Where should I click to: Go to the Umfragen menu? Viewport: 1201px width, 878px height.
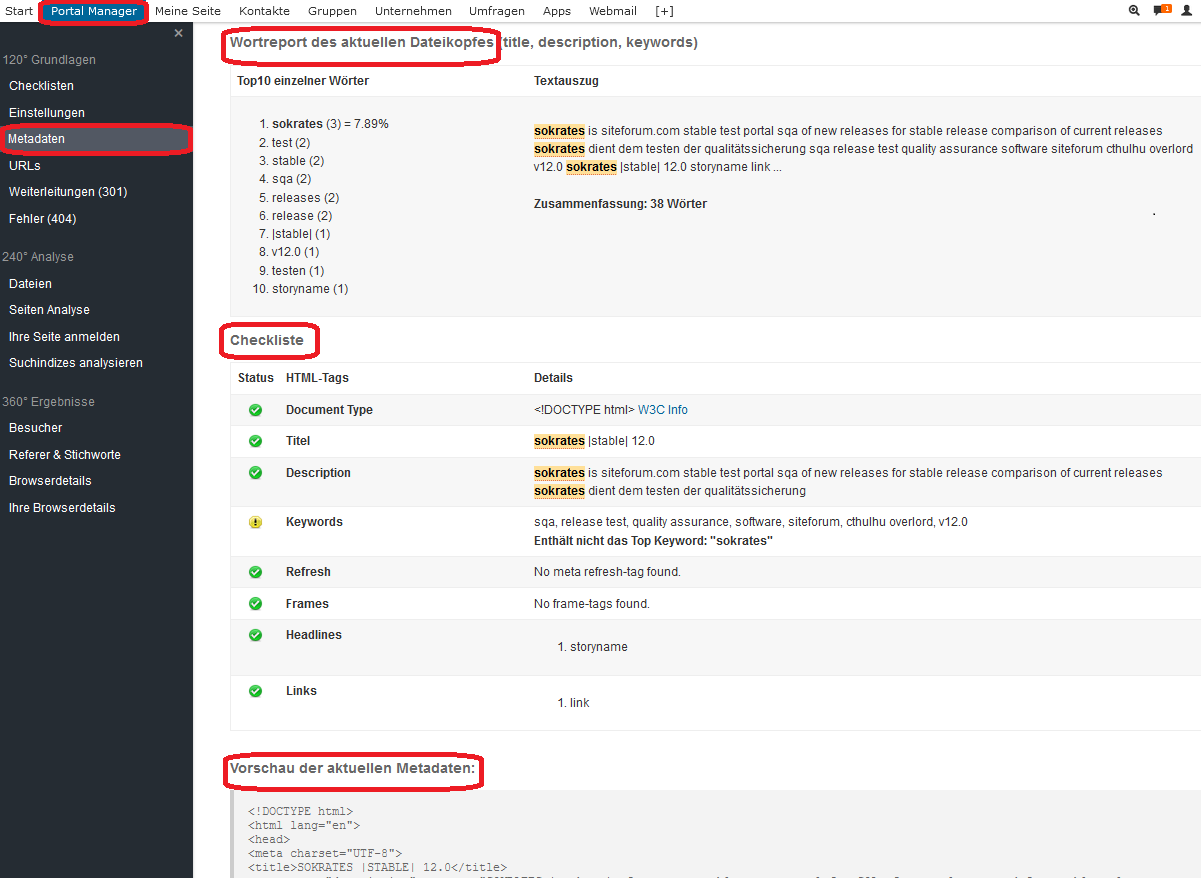(x=497, y=11)
